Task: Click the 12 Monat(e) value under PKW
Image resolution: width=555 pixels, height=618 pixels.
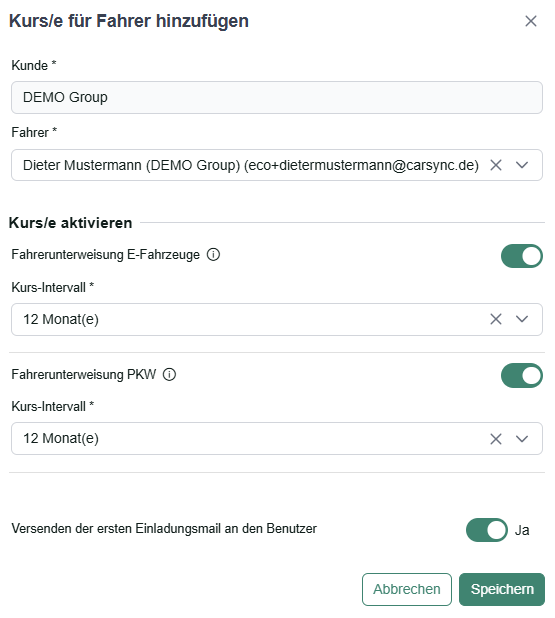Action: coord(61,439)
